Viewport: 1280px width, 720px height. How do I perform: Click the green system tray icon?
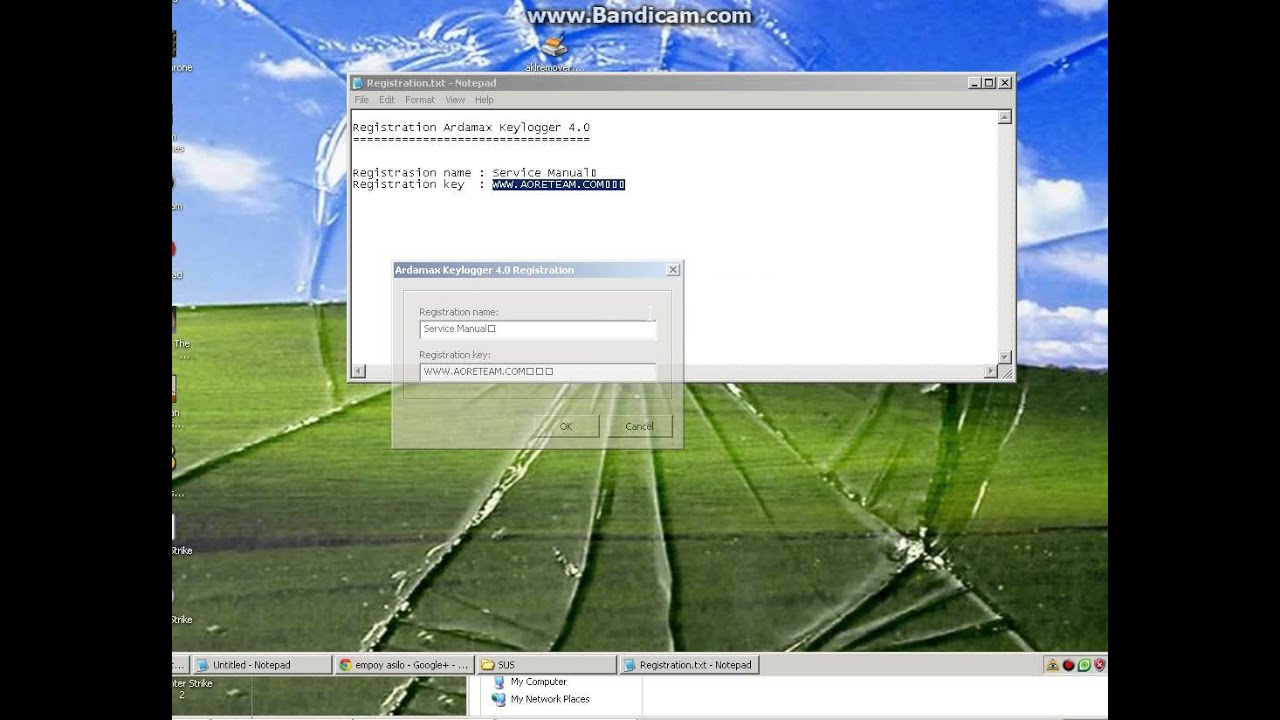point(1084,665)
